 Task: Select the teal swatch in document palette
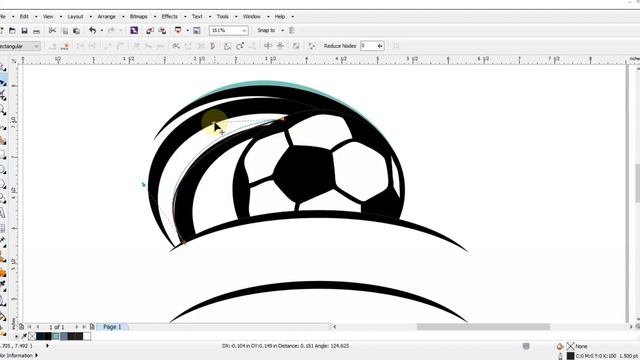tap(56, 336)
